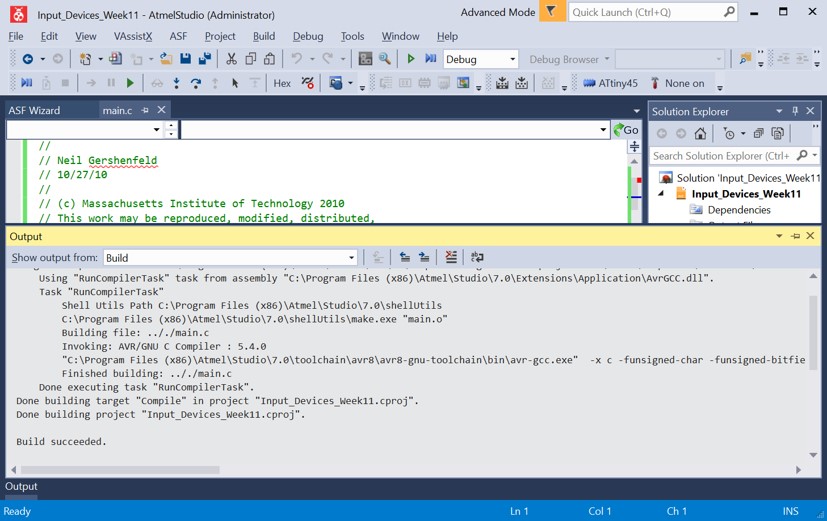This screenshot has width=827, height=521.
Task: Click the Step Into icon
Action: tap(177, 83)
